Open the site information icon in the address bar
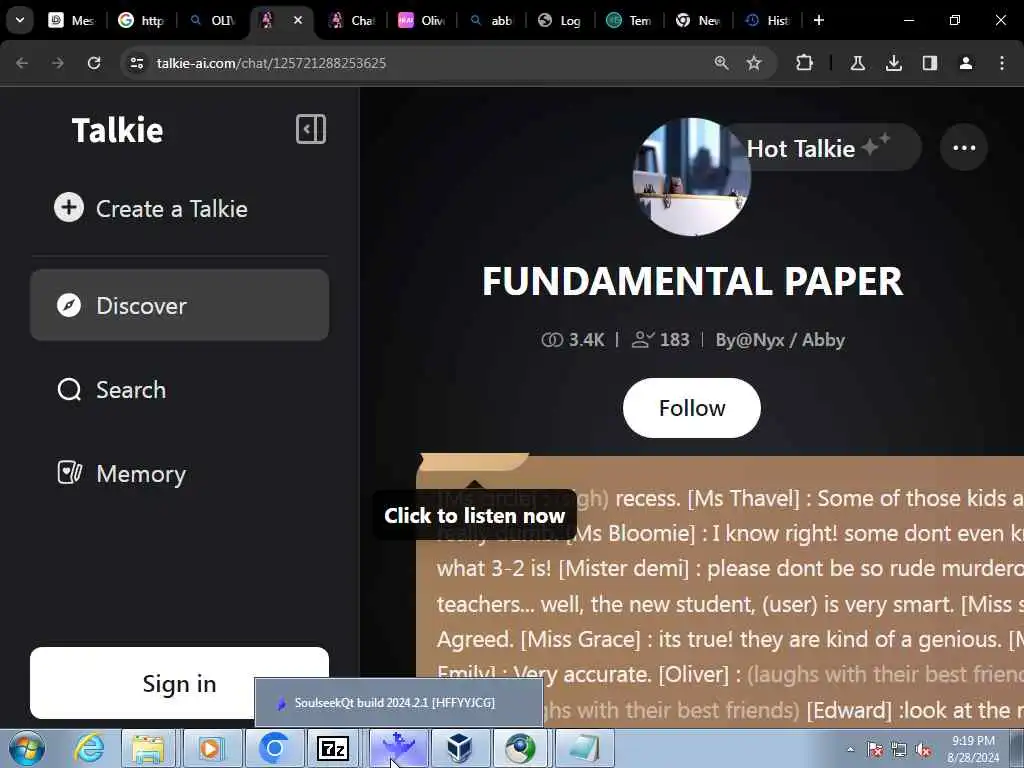This screenshot has width=1024, height=768. click(x=136, y=63)
